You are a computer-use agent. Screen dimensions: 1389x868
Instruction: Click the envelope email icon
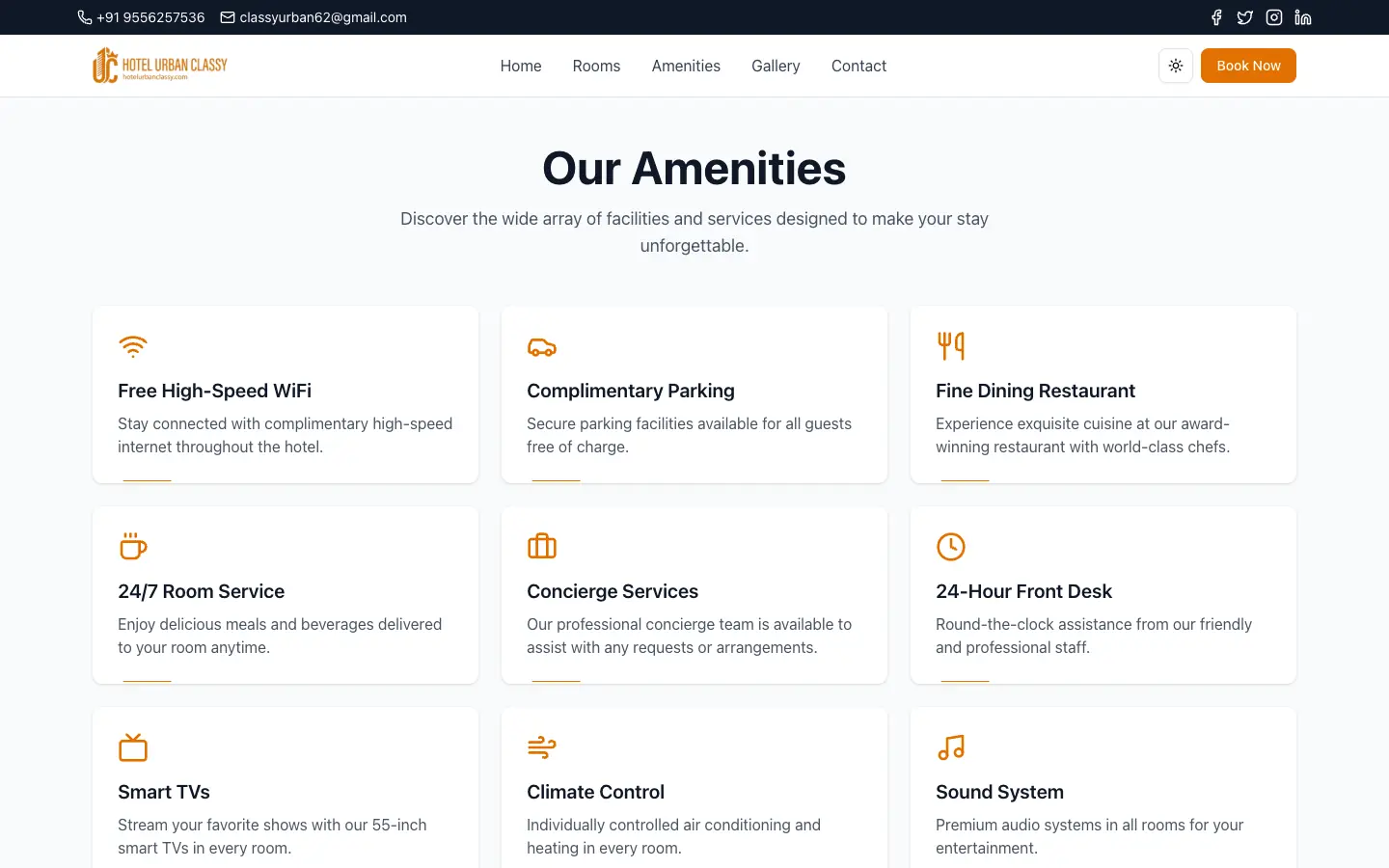tap(228, 17)
